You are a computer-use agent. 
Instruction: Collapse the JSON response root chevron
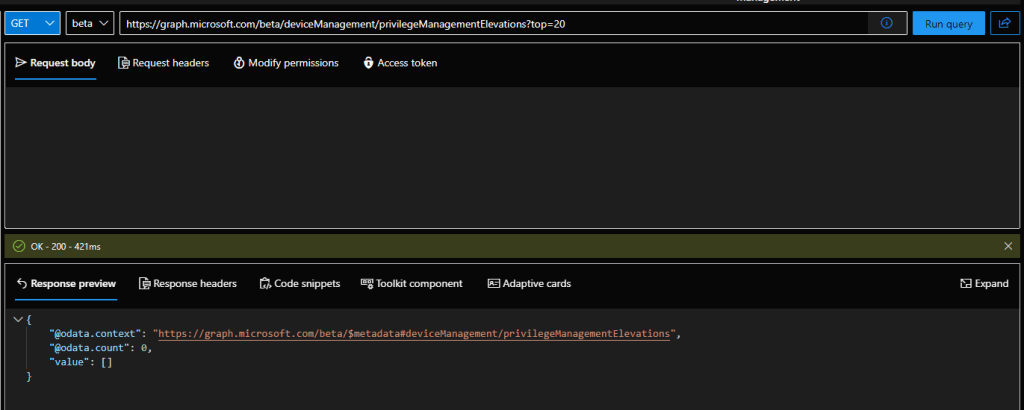(x=18, y=319)
